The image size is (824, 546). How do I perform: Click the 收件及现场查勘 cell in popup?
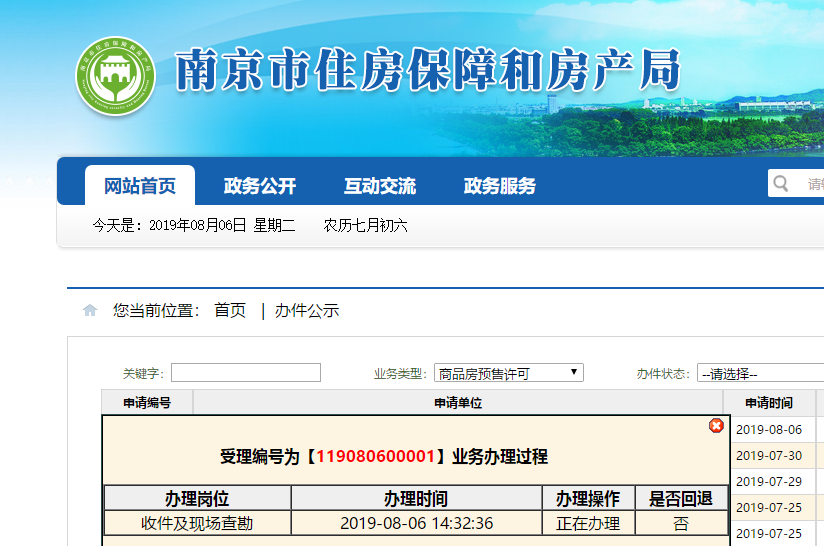pos(197,524)
